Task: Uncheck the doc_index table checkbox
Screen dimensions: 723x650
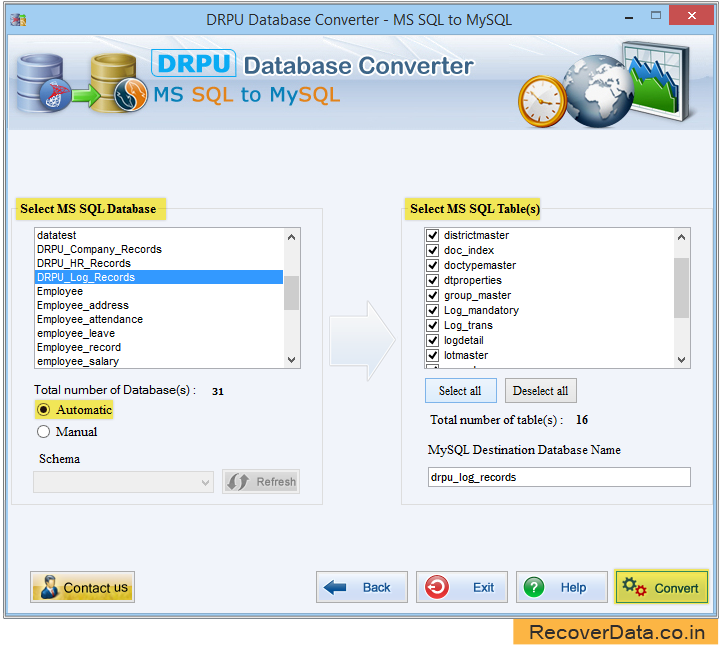Action: (x=433, y=250)
